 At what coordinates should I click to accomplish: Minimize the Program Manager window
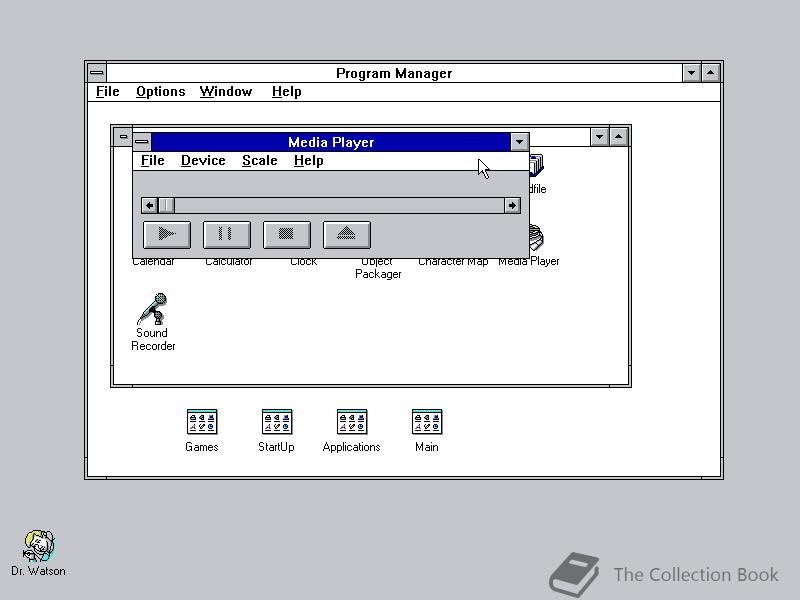(691, 72)
